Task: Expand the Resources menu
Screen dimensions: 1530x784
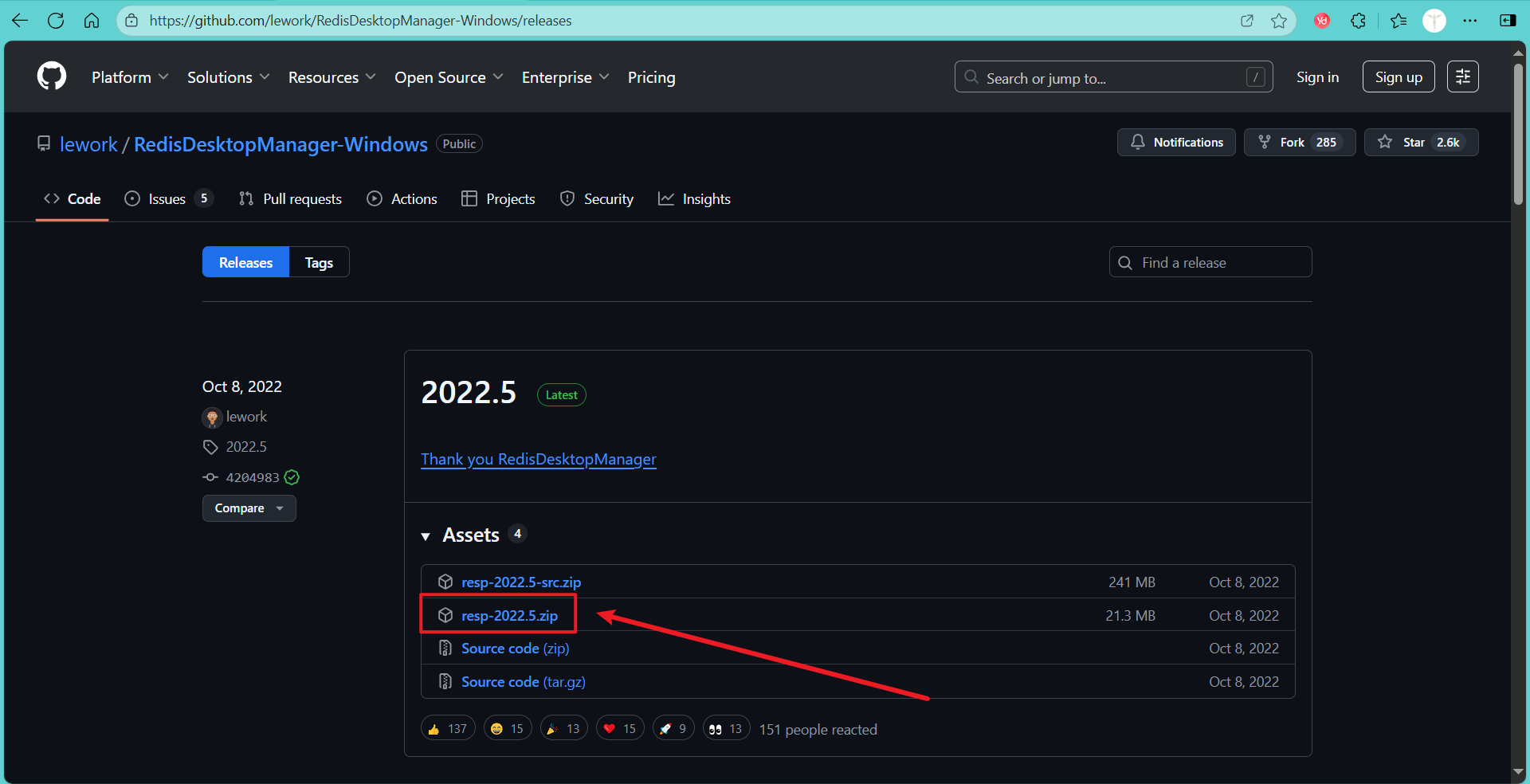Action: click(332, 77)
